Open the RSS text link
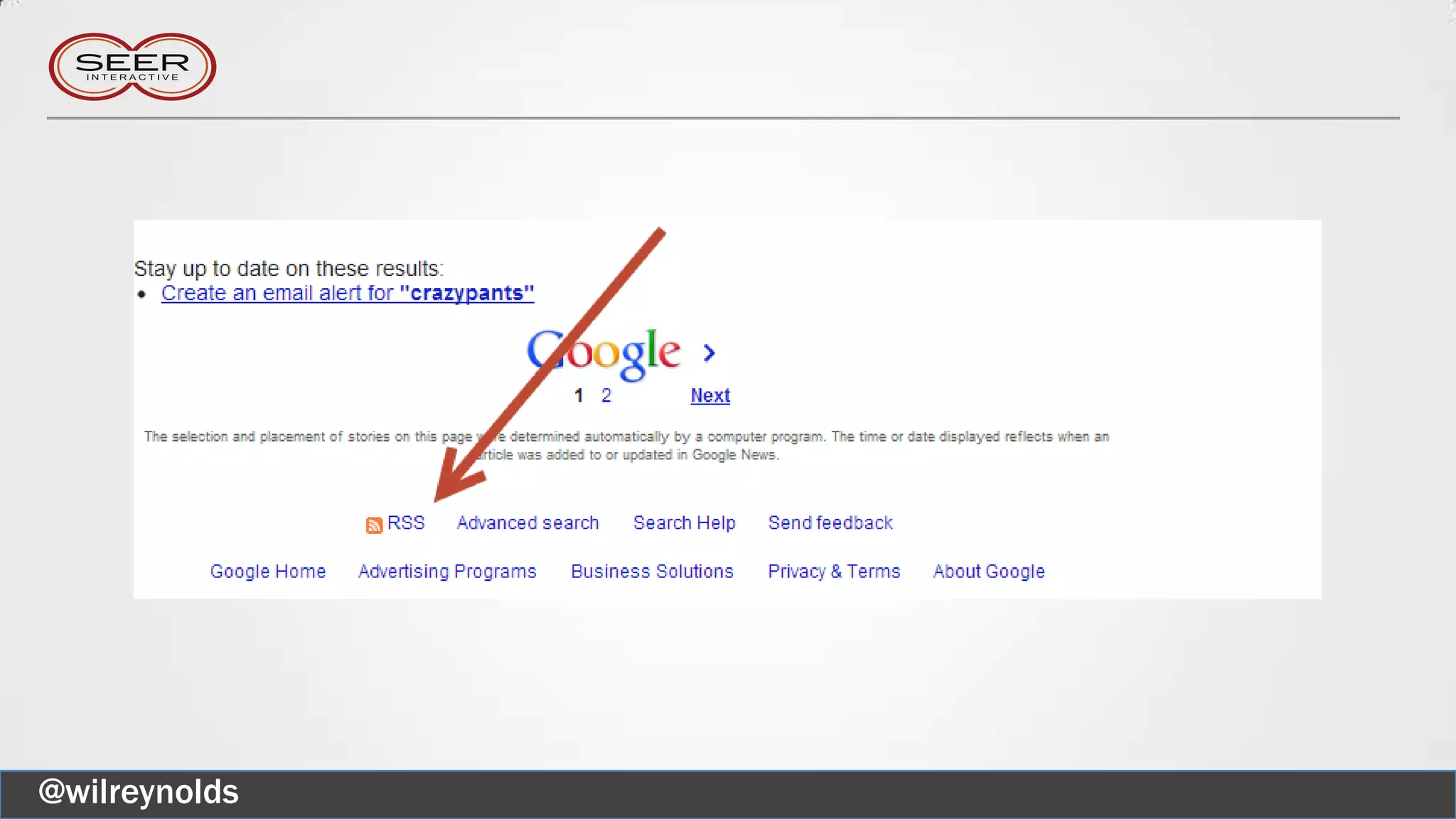 click(x=406, y=523)
